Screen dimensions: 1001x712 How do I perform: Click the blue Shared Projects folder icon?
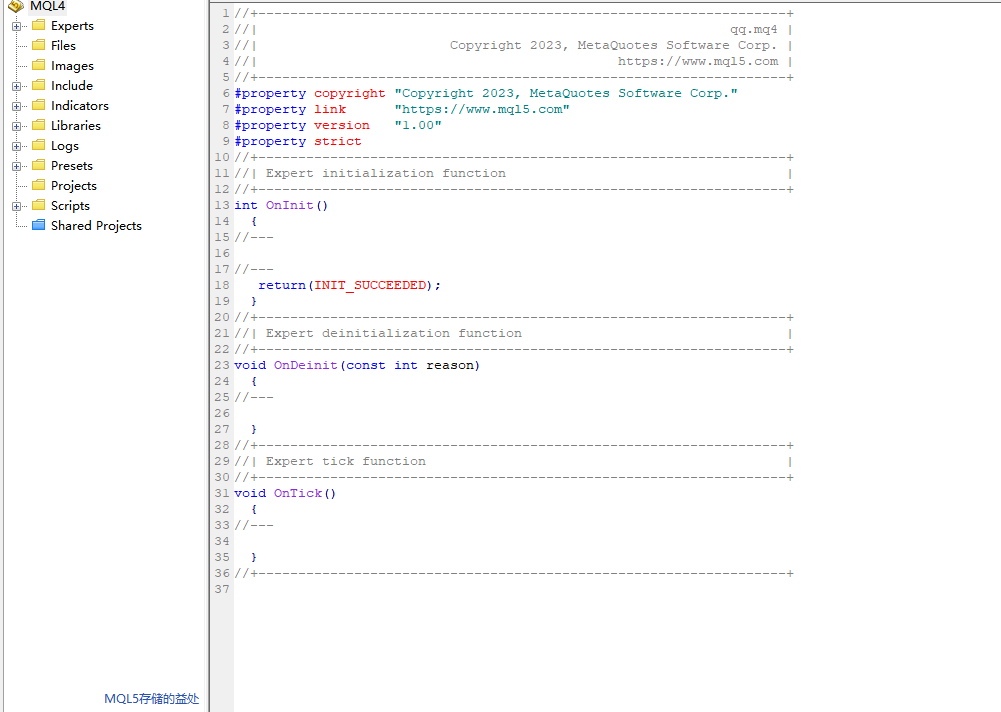click(38, 225)
